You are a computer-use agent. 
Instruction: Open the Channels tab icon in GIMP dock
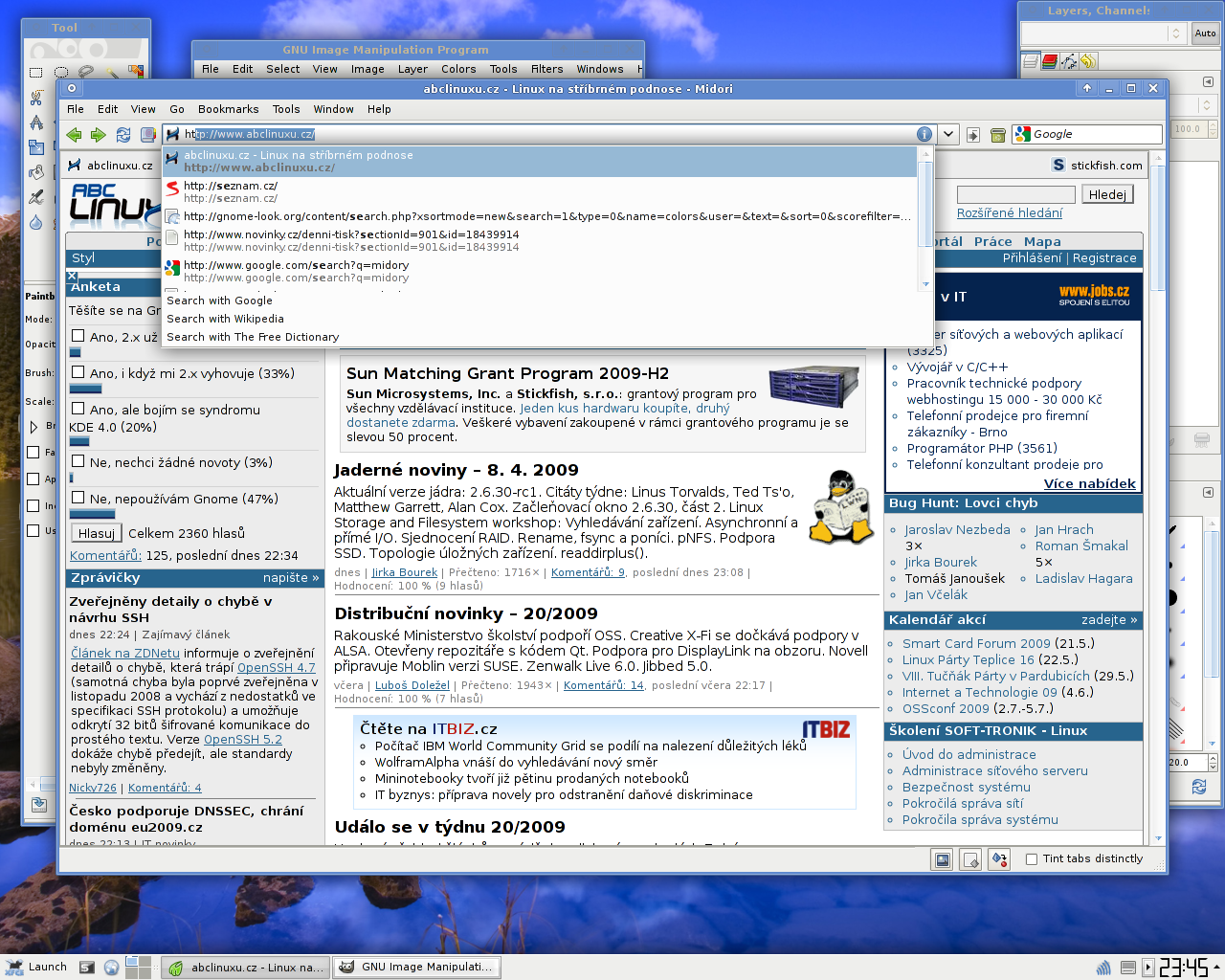point(1050,61)
